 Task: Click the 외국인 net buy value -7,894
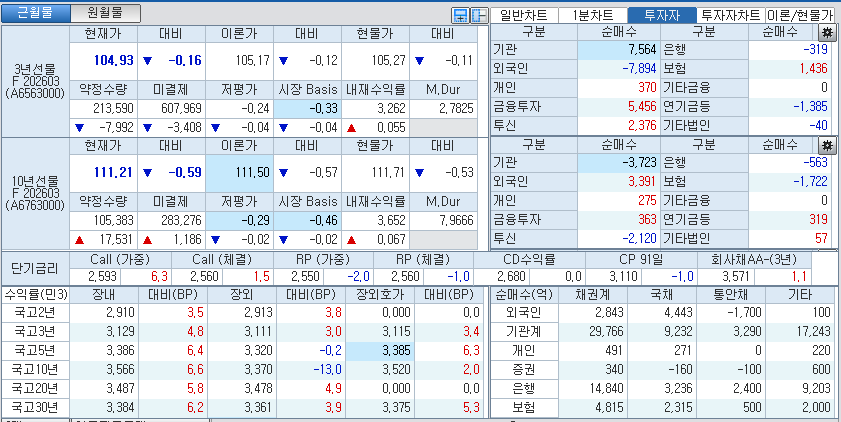point(639,69)
